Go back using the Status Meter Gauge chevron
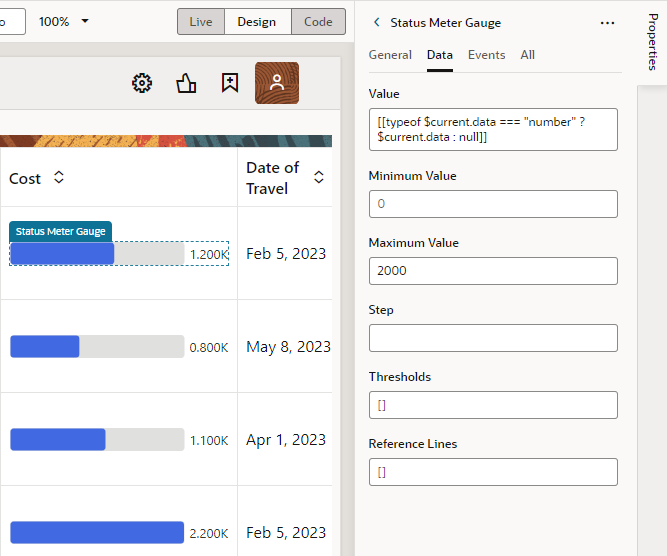Image resolution: width=667 pixels, height=556 pixels. 376,22
